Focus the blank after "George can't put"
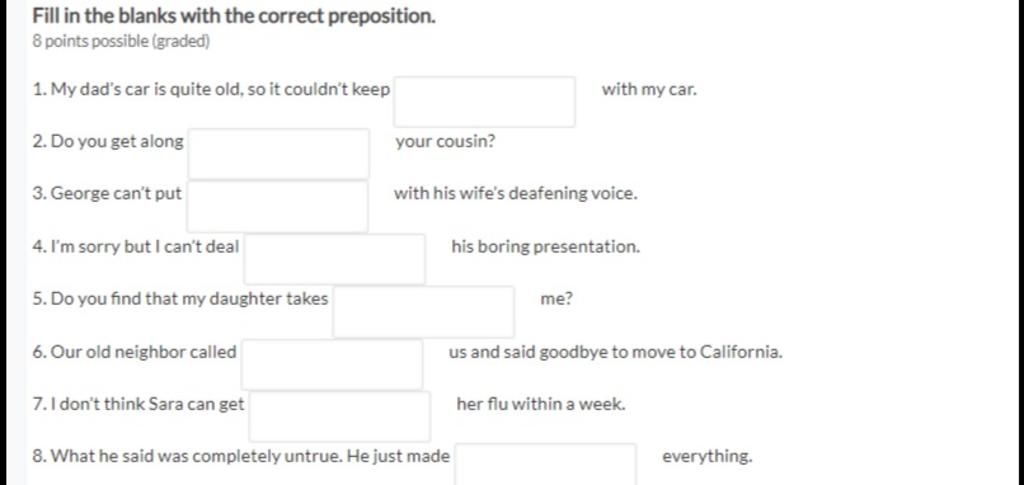This screenshot has height=485, width=1024. click(x=278, y=206)
